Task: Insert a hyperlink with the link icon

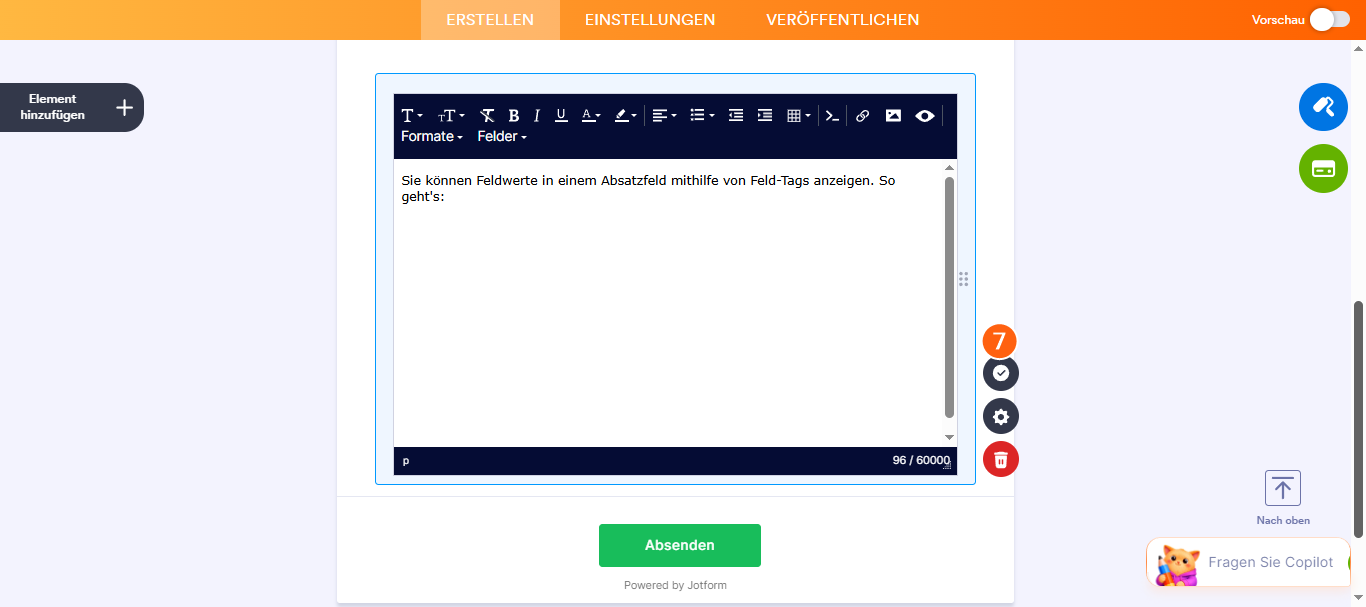Action: pos(862,116)
